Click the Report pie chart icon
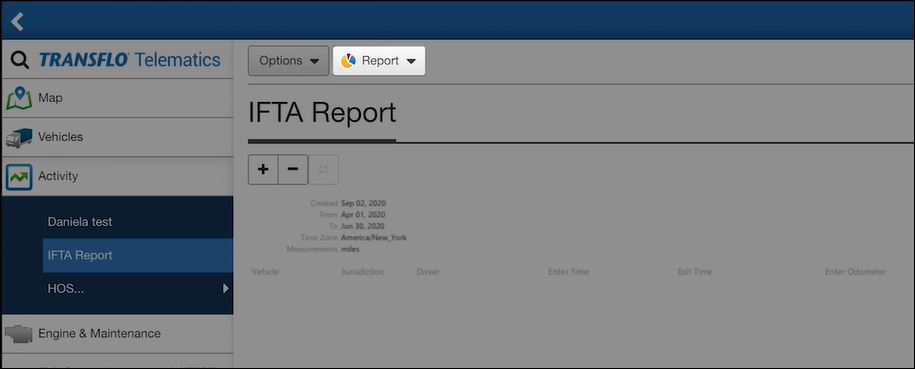Viewport: 915px width, 369px height. click(348, 61)
